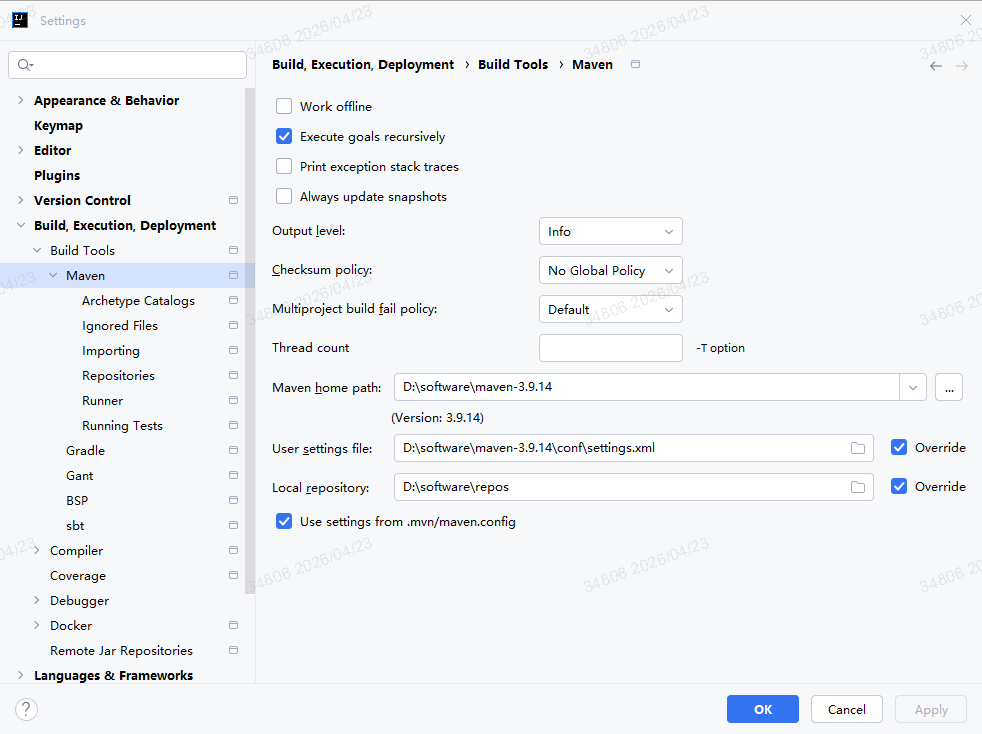Click project icon on Importing row

tap(234, 351)
